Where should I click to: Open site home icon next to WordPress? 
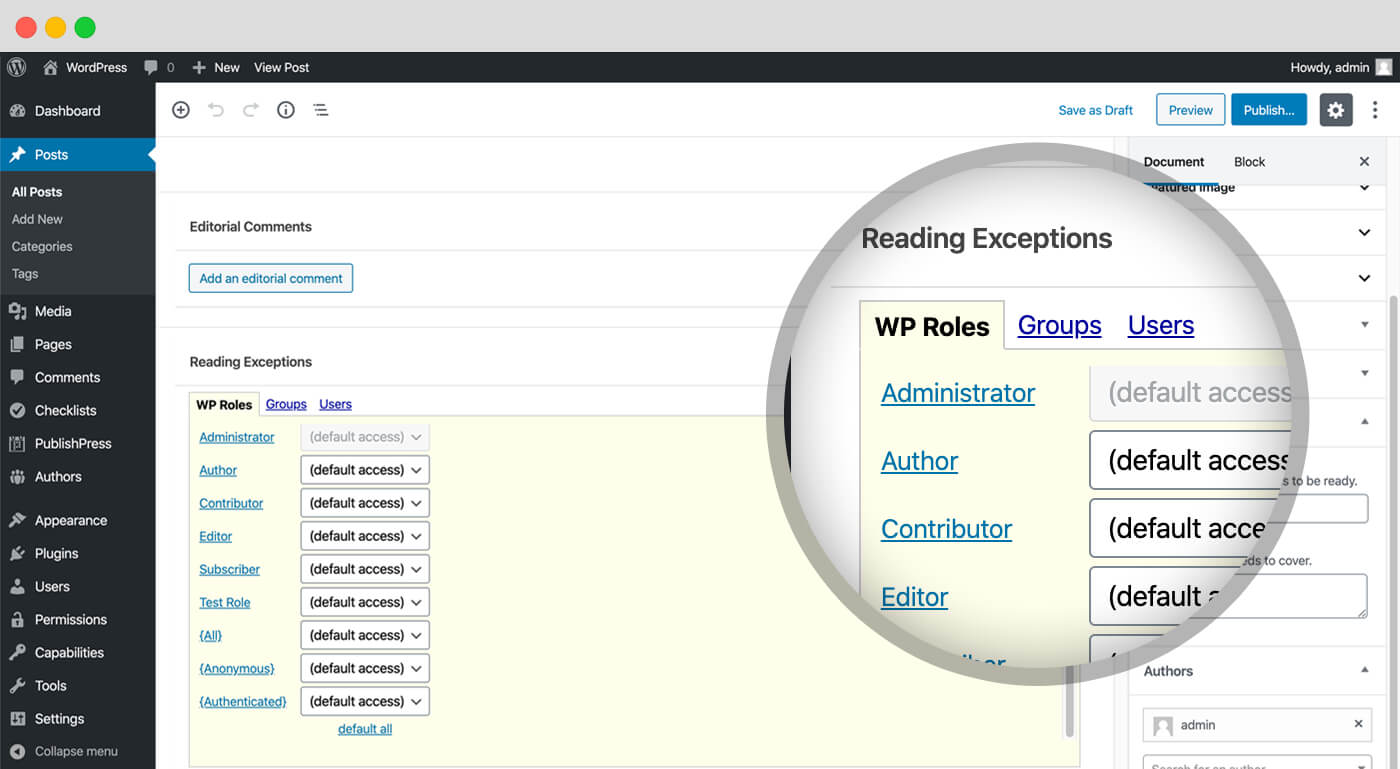50,67
